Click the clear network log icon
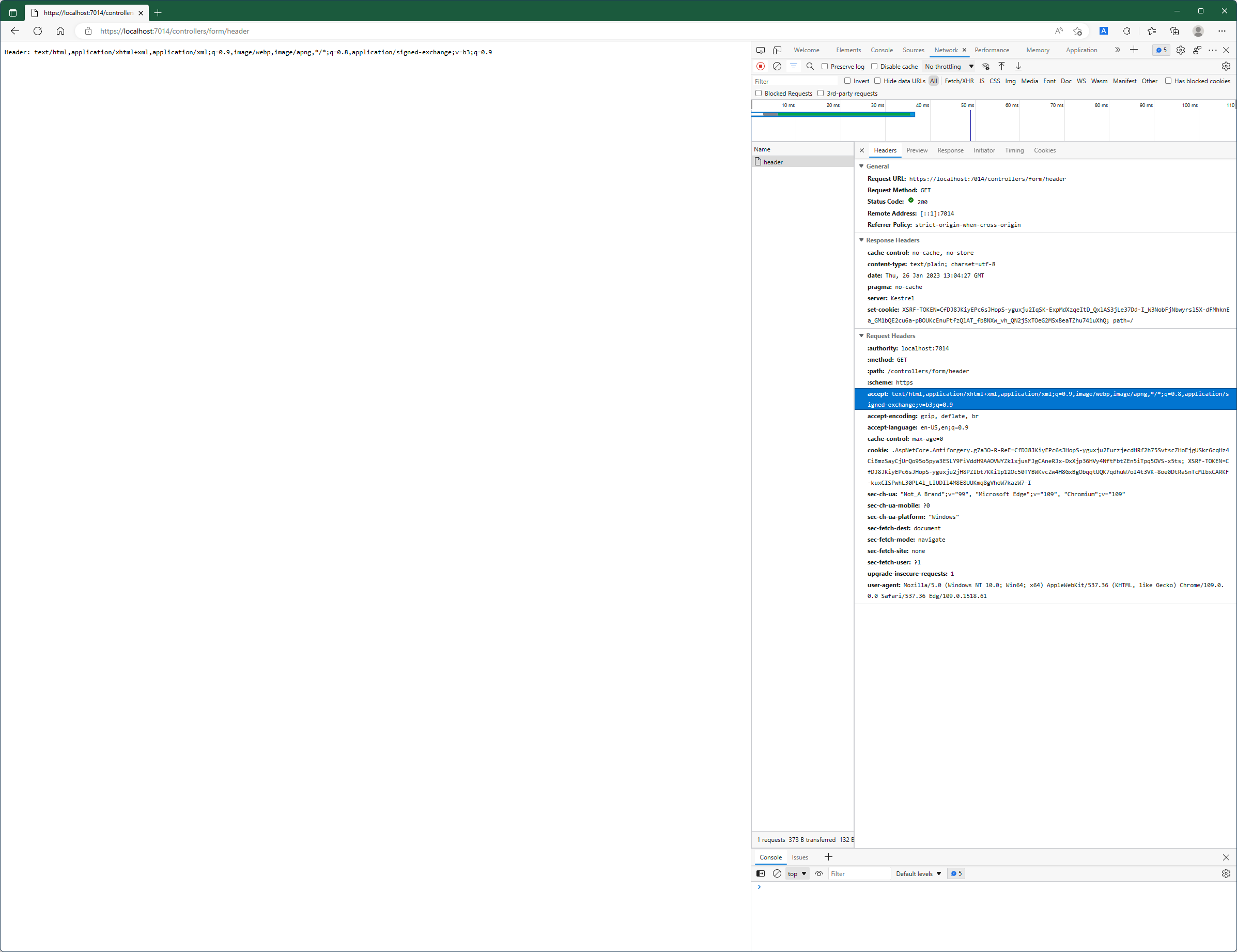This screenshot has width=1237, height=952. [777, 66]
